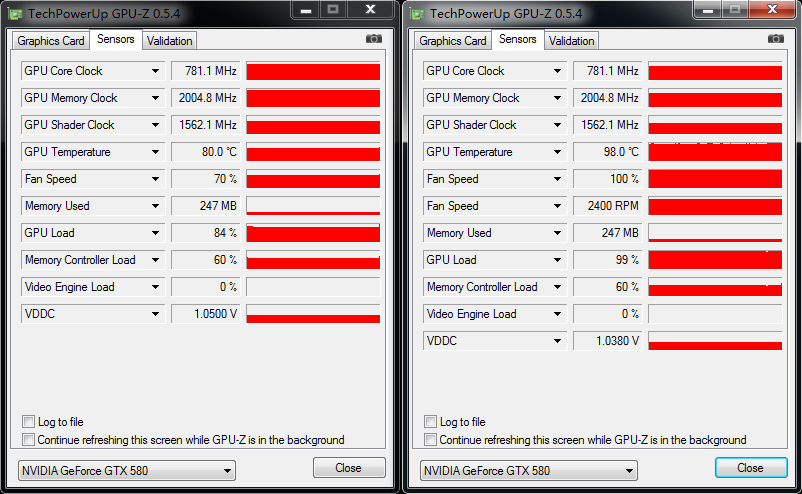802x494 pixels.
Task: Close the right GPU-Z window via title bar X
Action: click(x=772, y=10)
